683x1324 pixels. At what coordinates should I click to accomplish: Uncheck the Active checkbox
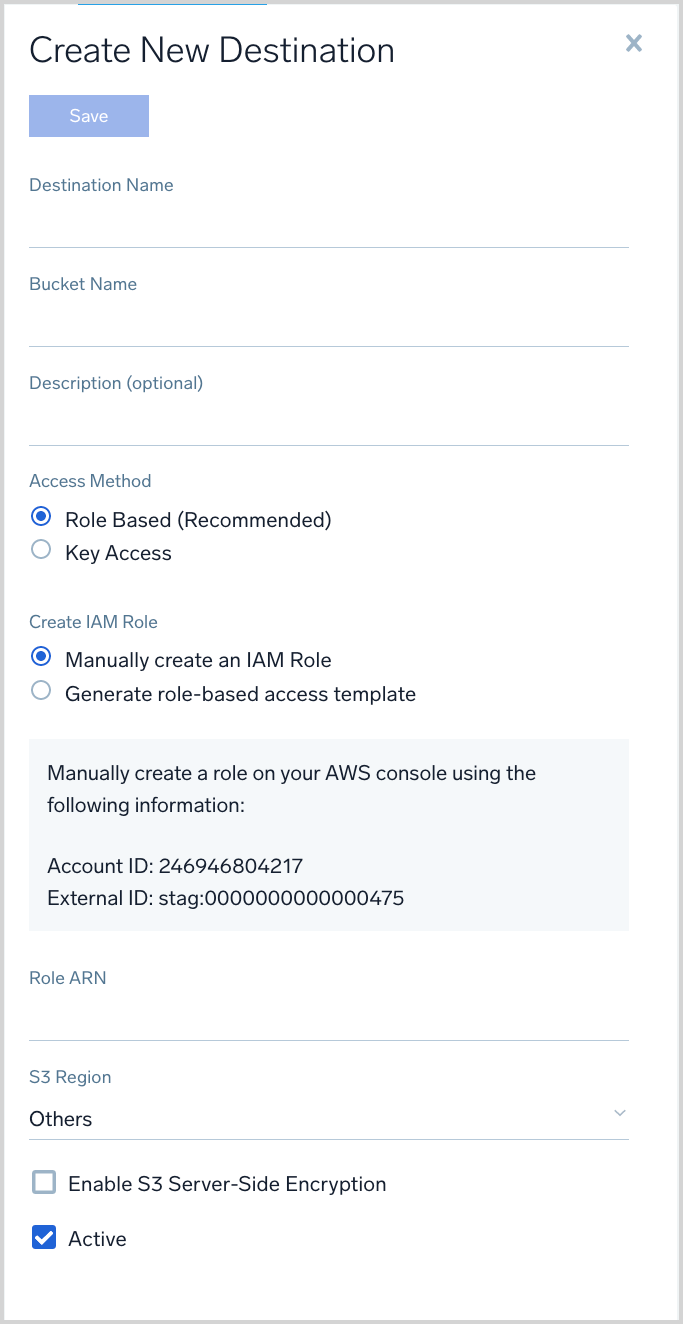(x=44, y=1239)
